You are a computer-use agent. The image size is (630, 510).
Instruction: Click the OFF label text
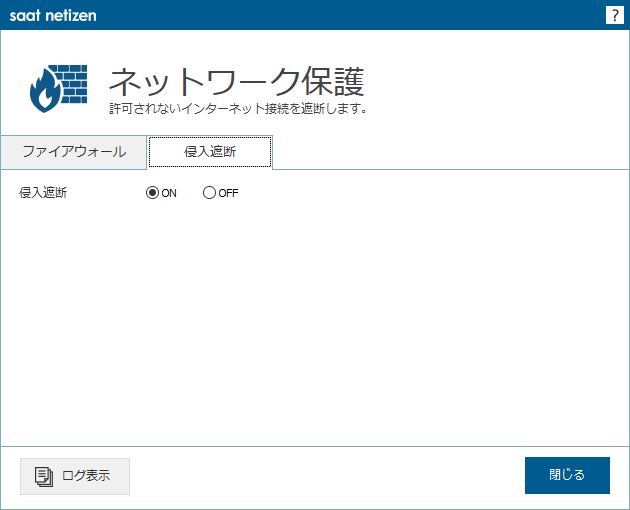tap(228, 193)
